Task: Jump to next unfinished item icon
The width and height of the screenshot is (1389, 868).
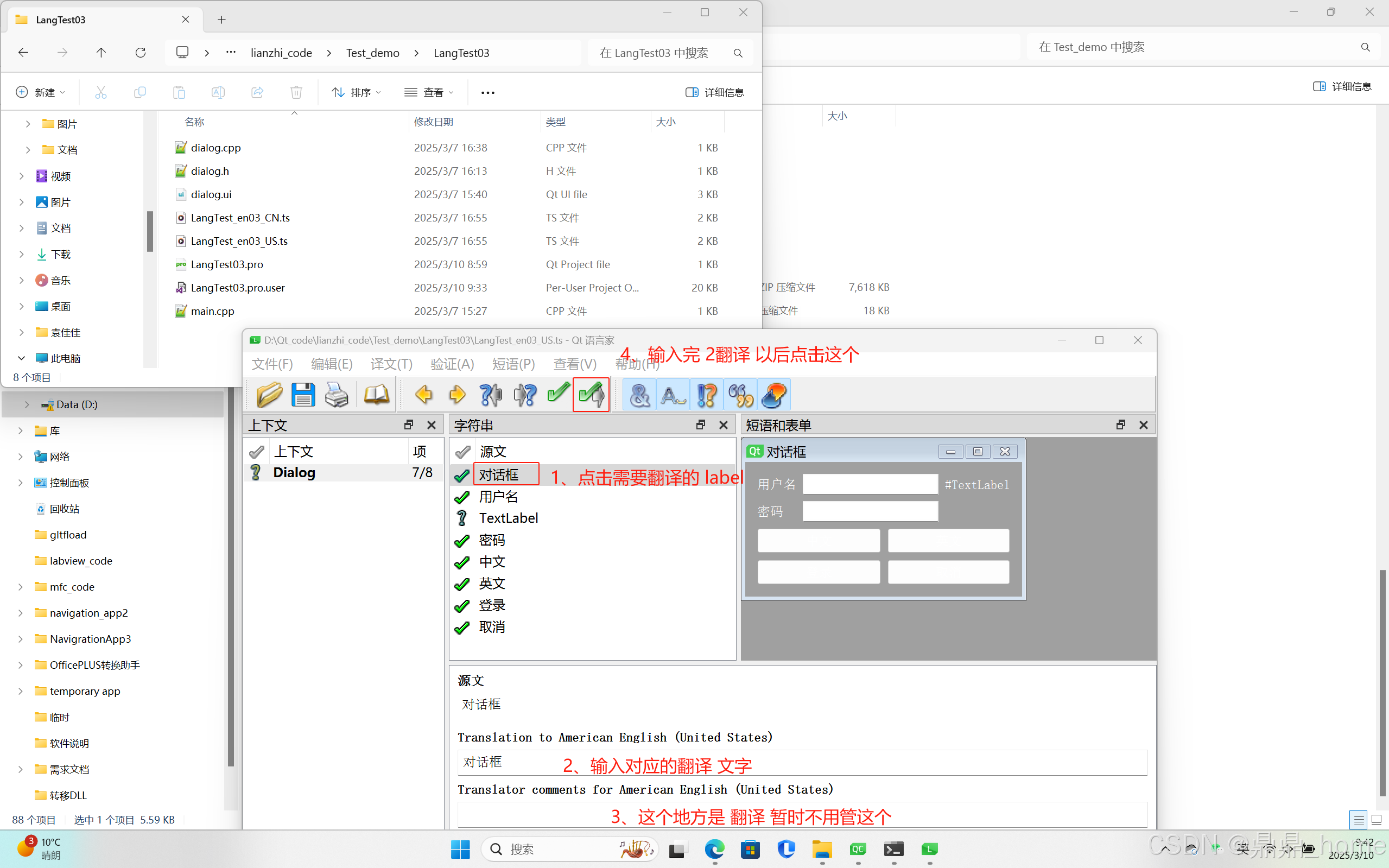Action: (524, 395)
